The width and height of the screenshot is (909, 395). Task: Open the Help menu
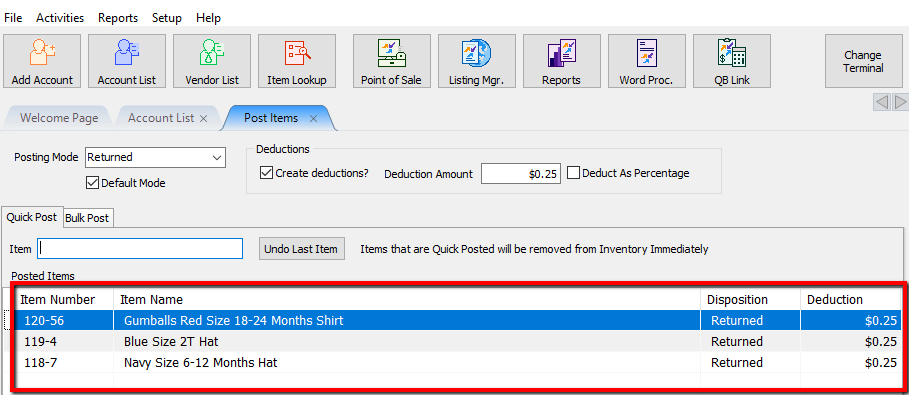(208, 18)
